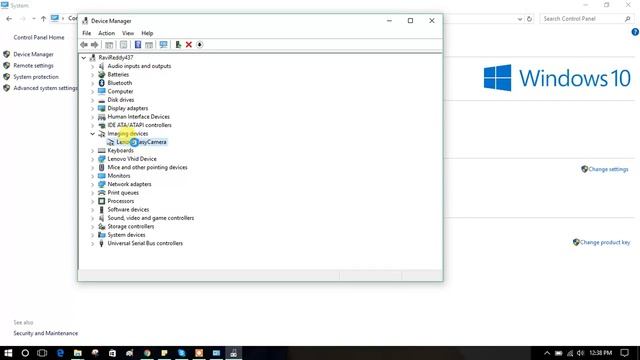Expand the Disk drives category
The width and height of the screenshot is (640, 360).
click(x=93, y=100)
